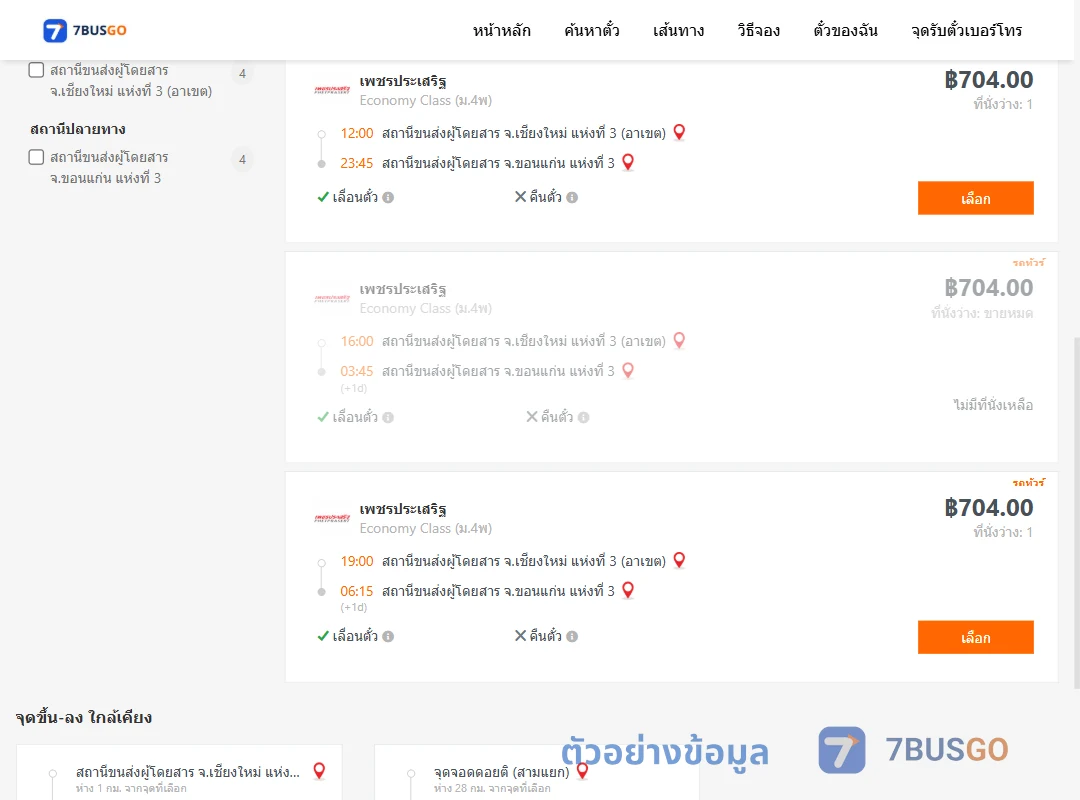Click map pin on nearby Chiang Mai station card

point(319,771)
